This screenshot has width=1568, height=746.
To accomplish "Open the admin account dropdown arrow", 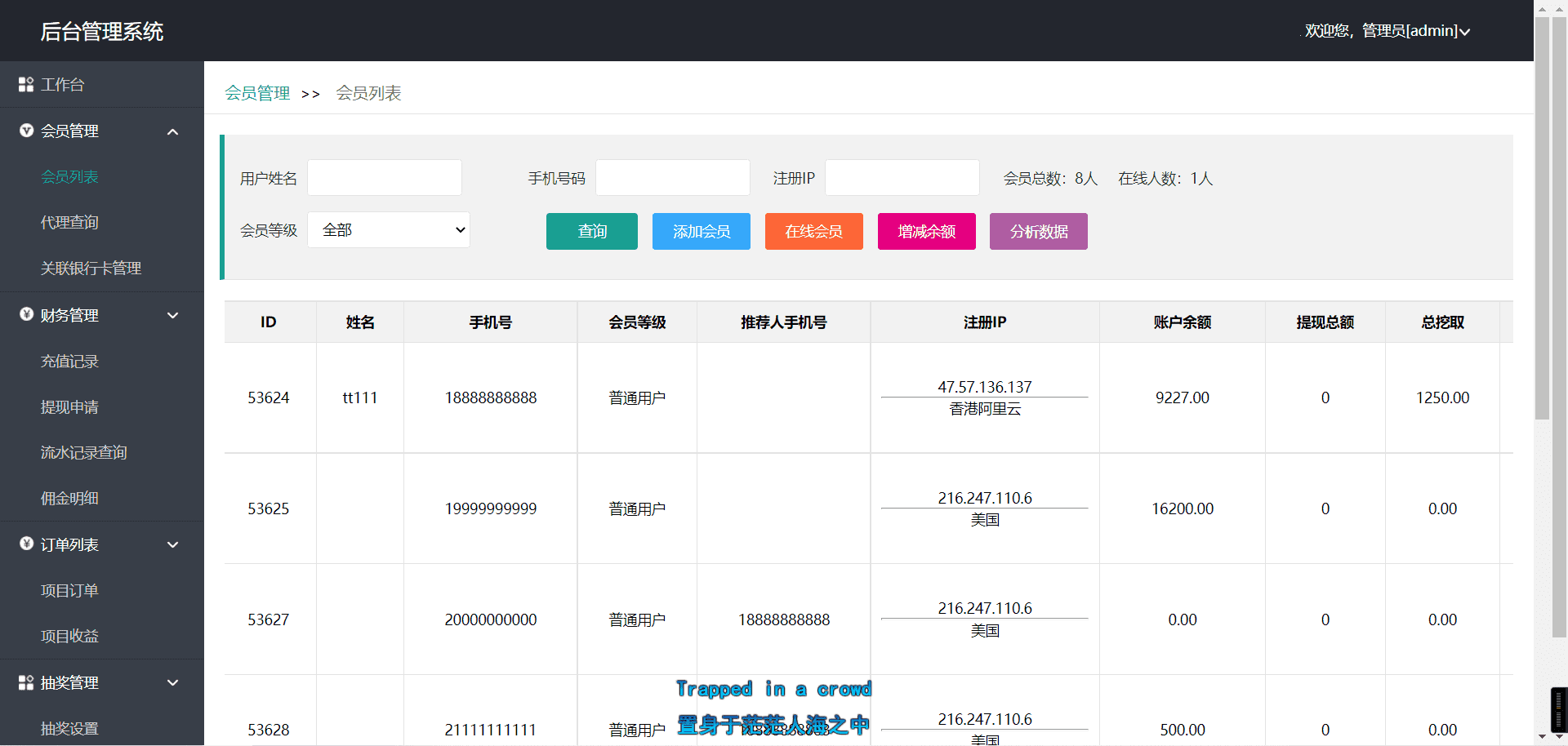I will click(x=1465, y=32).
